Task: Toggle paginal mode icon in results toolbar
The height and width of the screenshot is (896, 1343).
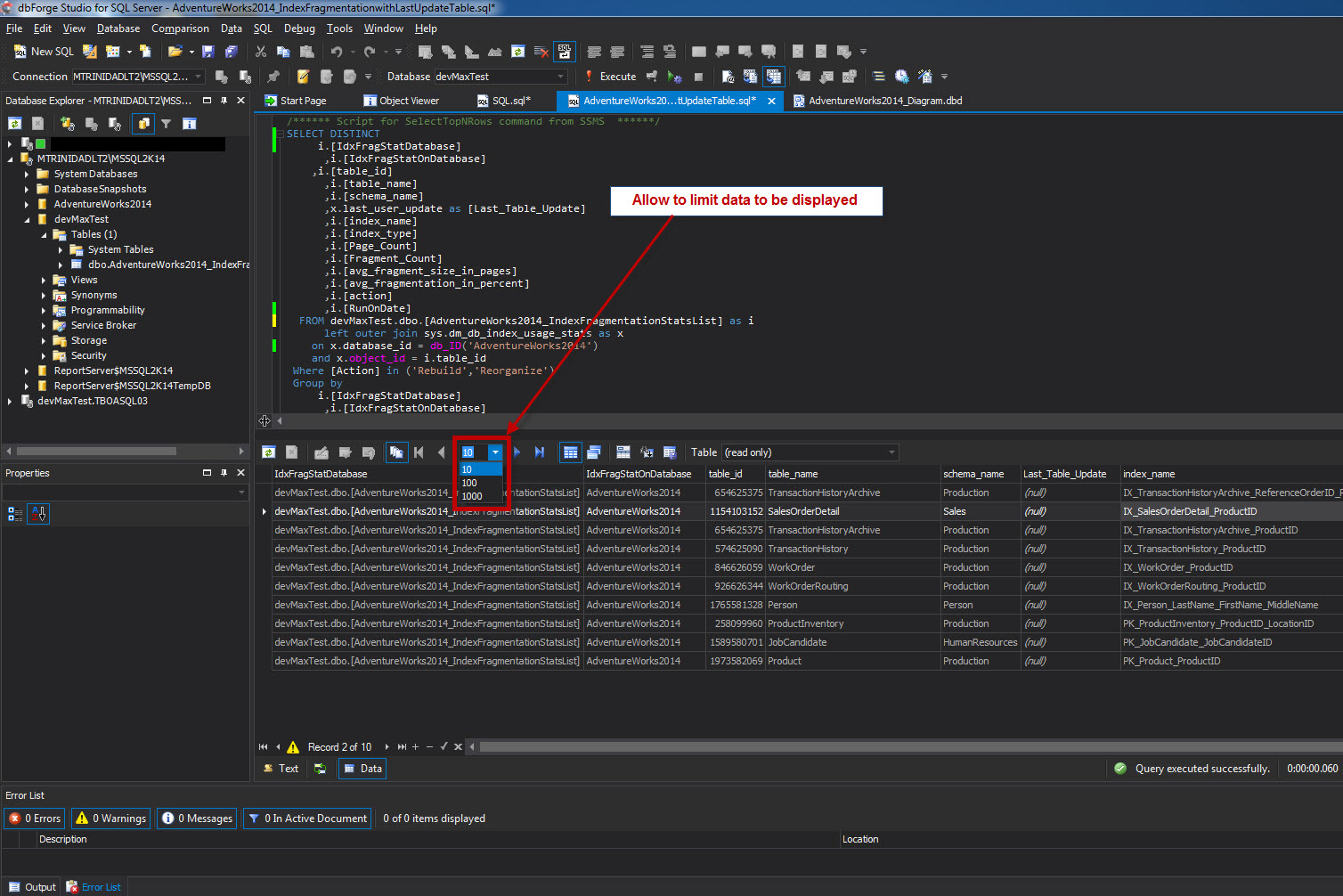Action: (x=396, y=452)
